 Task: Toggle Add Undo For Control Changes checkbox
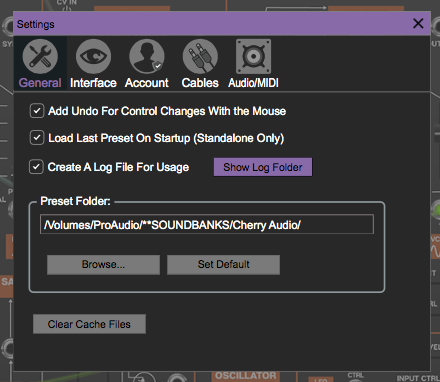(37, 111)
